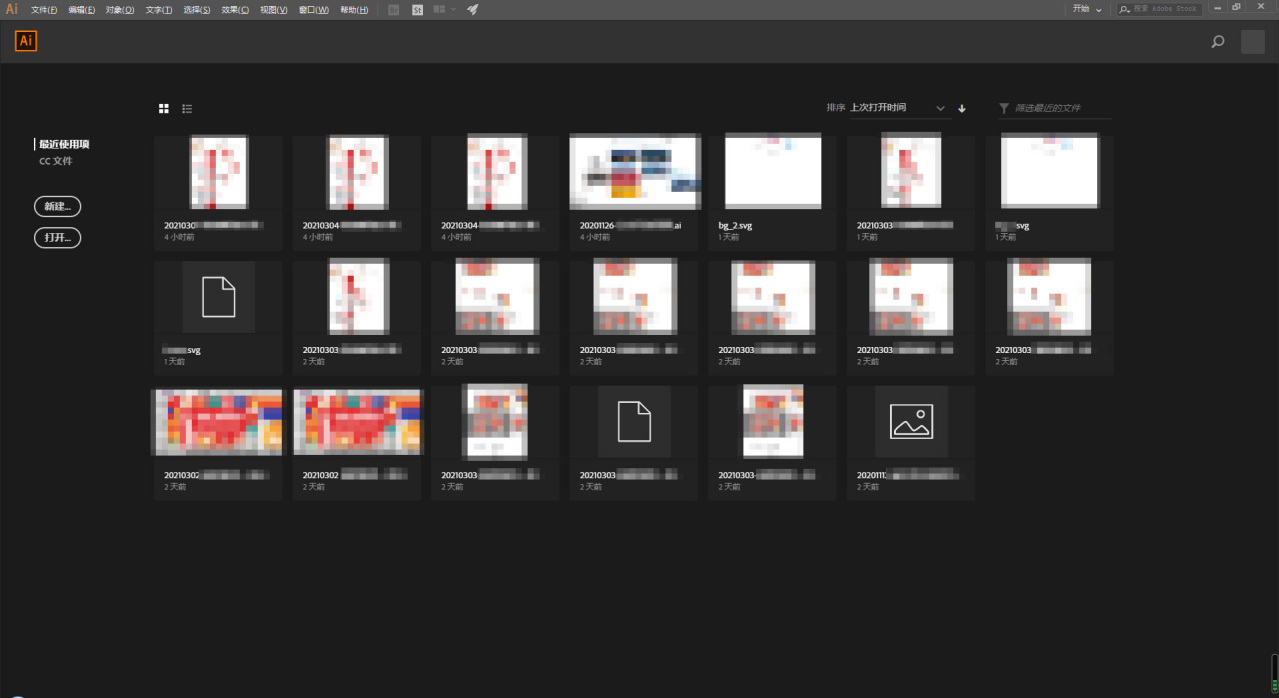Open the 开始 workspace switcher dropdown
This screenshot has height=698, width=1279.
(1087, 9)
